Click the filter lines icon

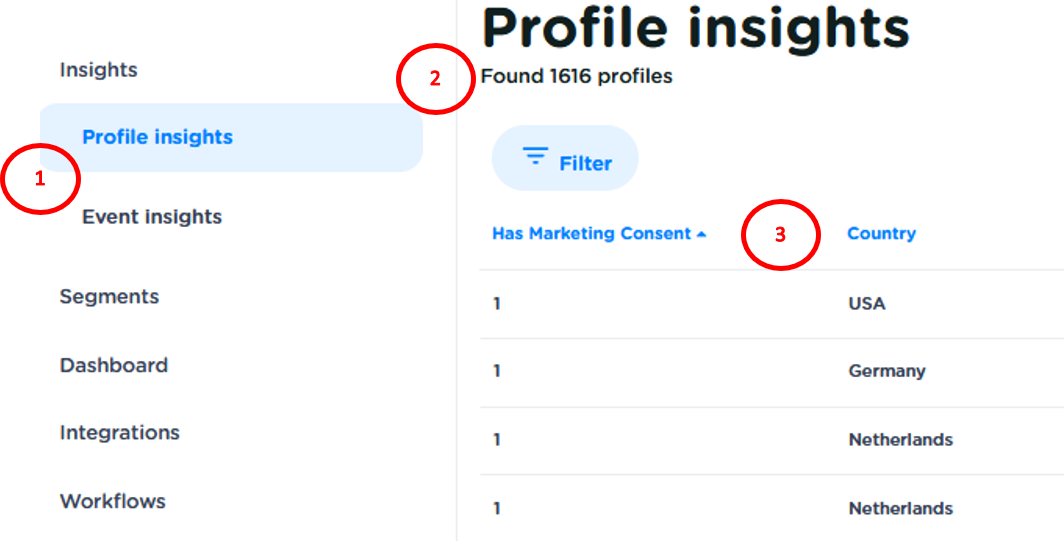pyautogui.click(x=536, y=157)
